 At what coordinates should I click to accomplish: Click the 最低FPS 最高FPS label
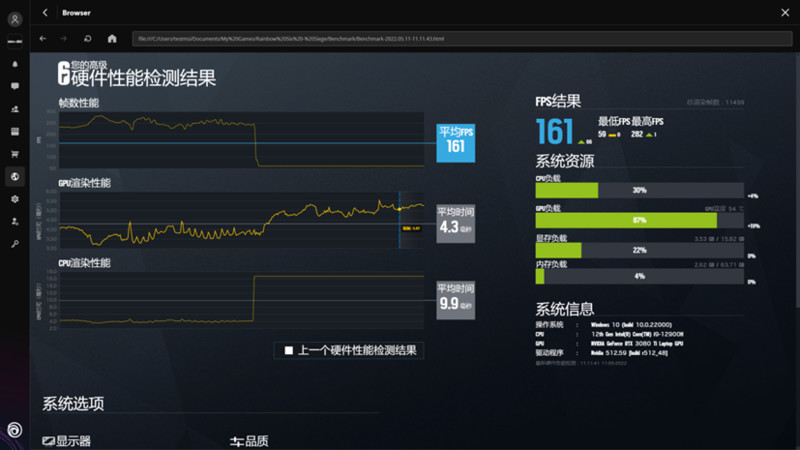(631, 121)
